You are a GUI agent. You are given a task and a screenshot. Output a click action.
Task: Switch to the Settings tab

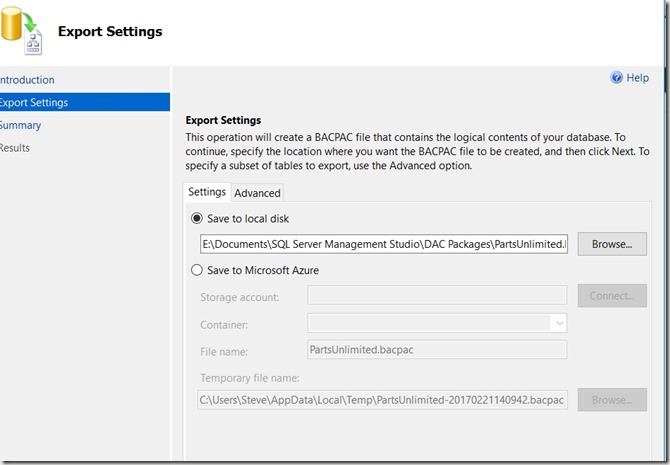pos(207,192)
